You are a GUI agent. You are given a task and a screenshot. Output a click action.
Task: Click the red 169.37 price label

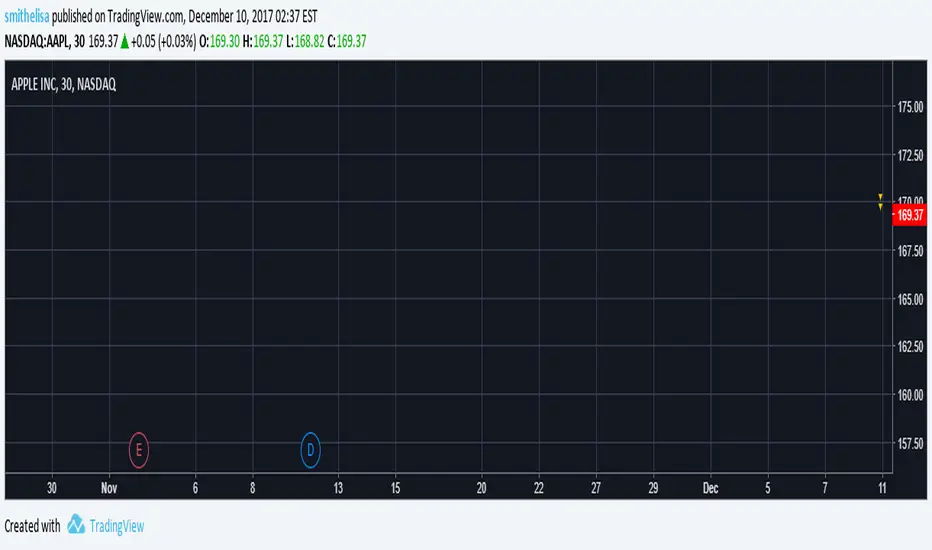point(910,215)
